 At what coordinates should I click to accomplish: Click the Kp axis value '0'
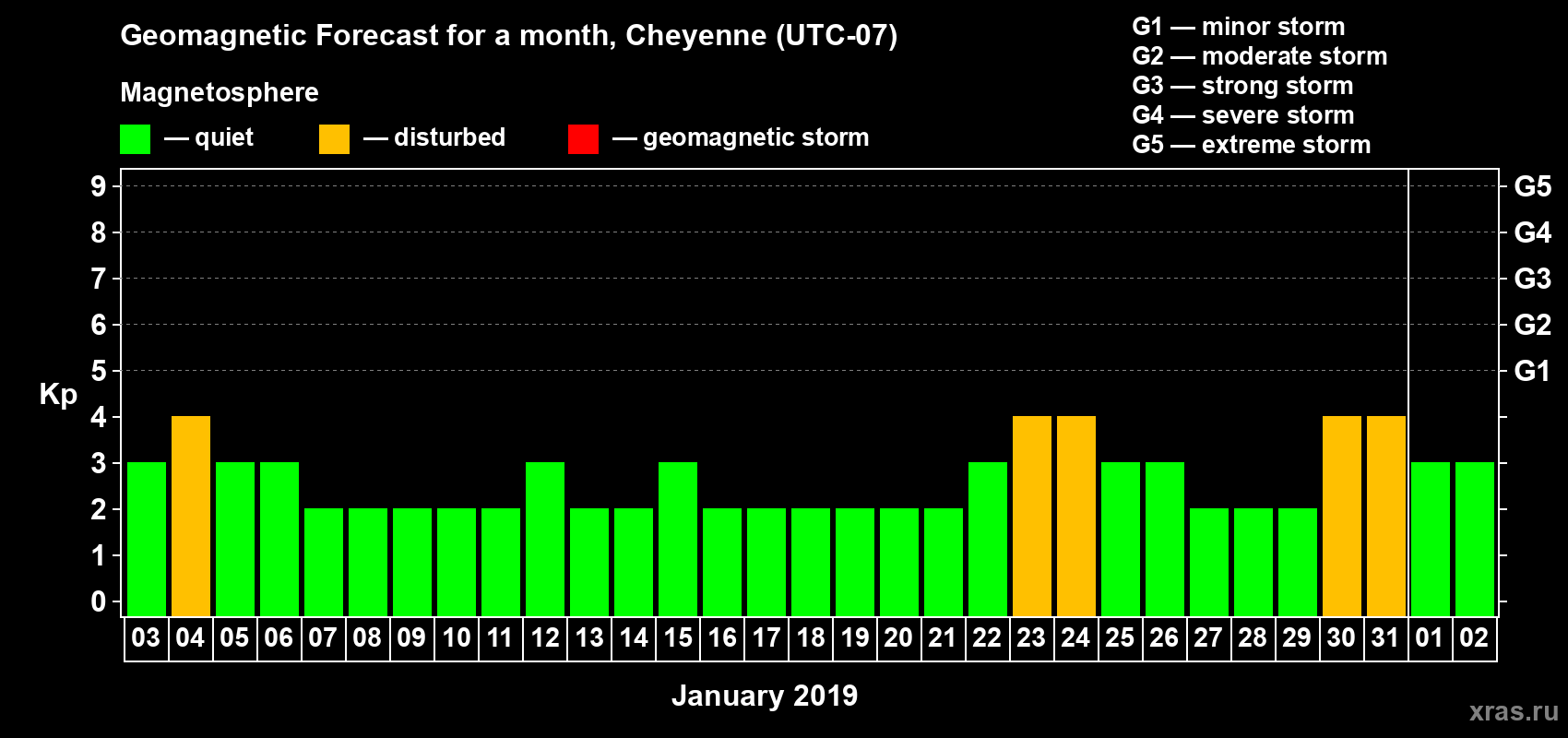tap(99, 601)
